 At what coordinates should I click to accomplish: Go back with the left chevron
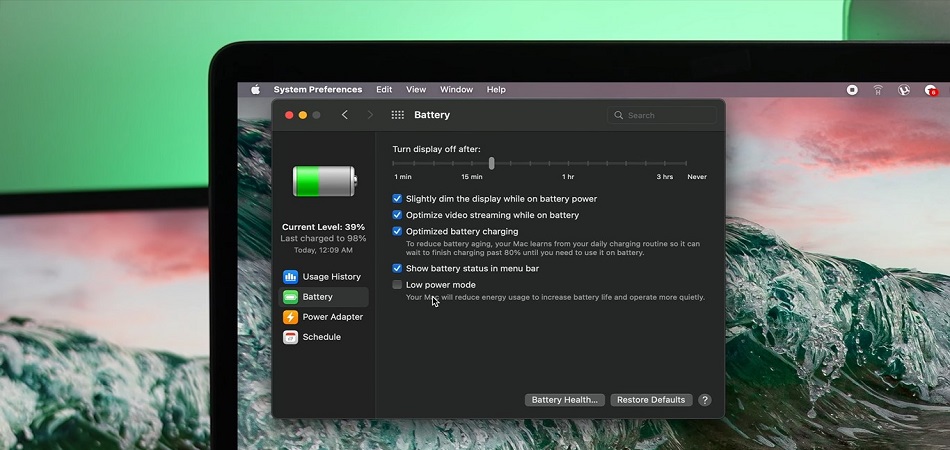345,115
